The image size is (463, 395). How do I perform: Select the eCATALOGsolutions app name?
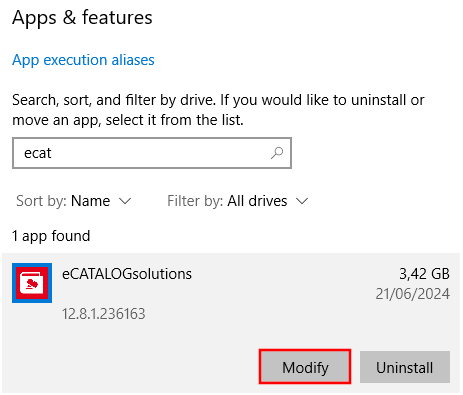[x=127, y=274]
